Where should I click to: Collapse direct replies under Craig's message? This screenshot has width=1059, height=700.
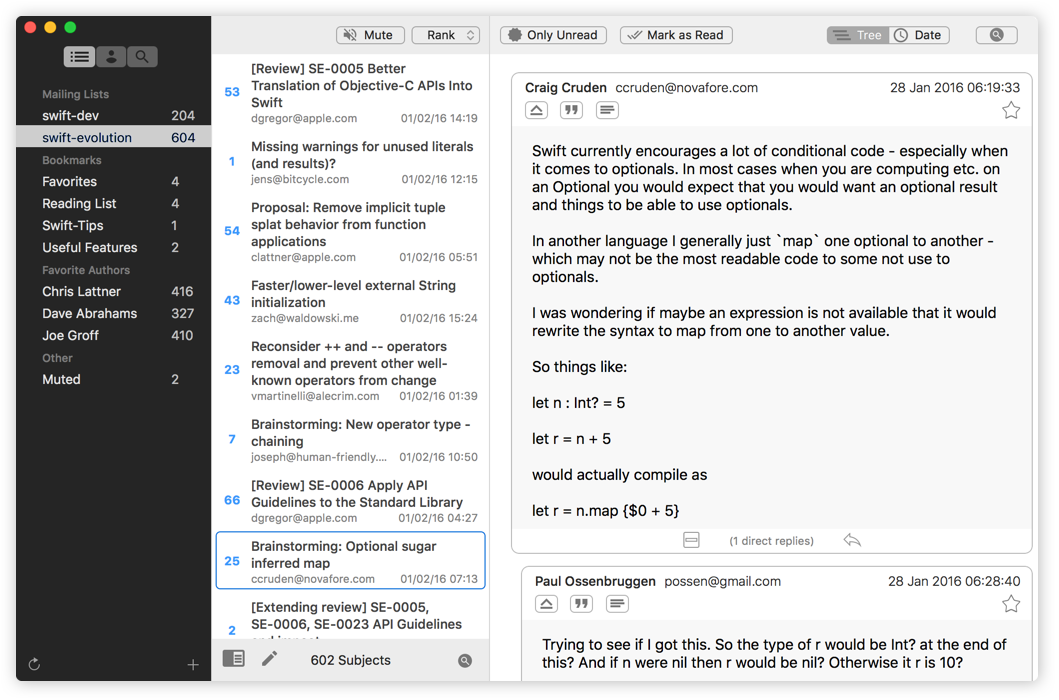691,541
